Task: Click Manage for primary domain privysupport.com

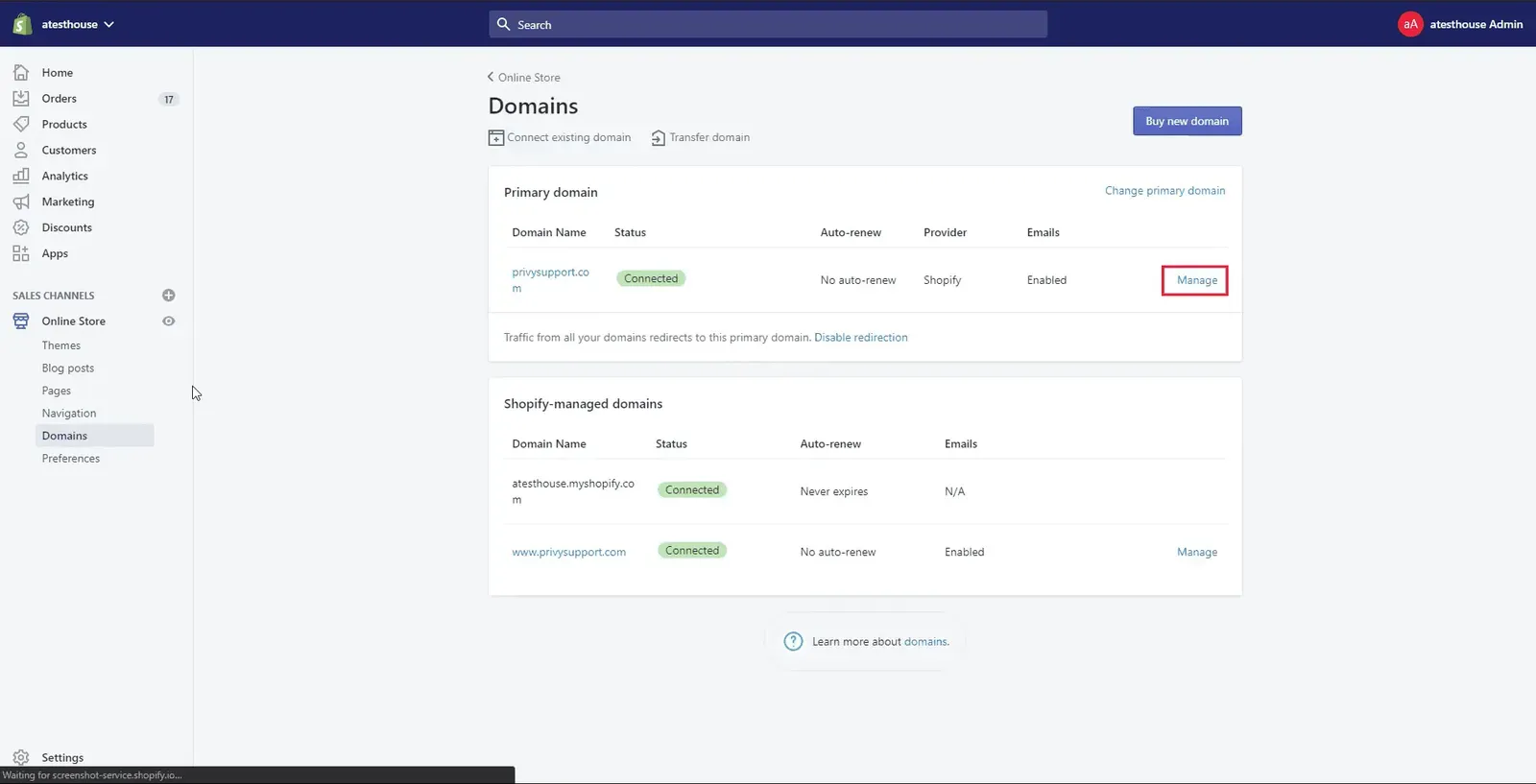Action: (1197, 280)
